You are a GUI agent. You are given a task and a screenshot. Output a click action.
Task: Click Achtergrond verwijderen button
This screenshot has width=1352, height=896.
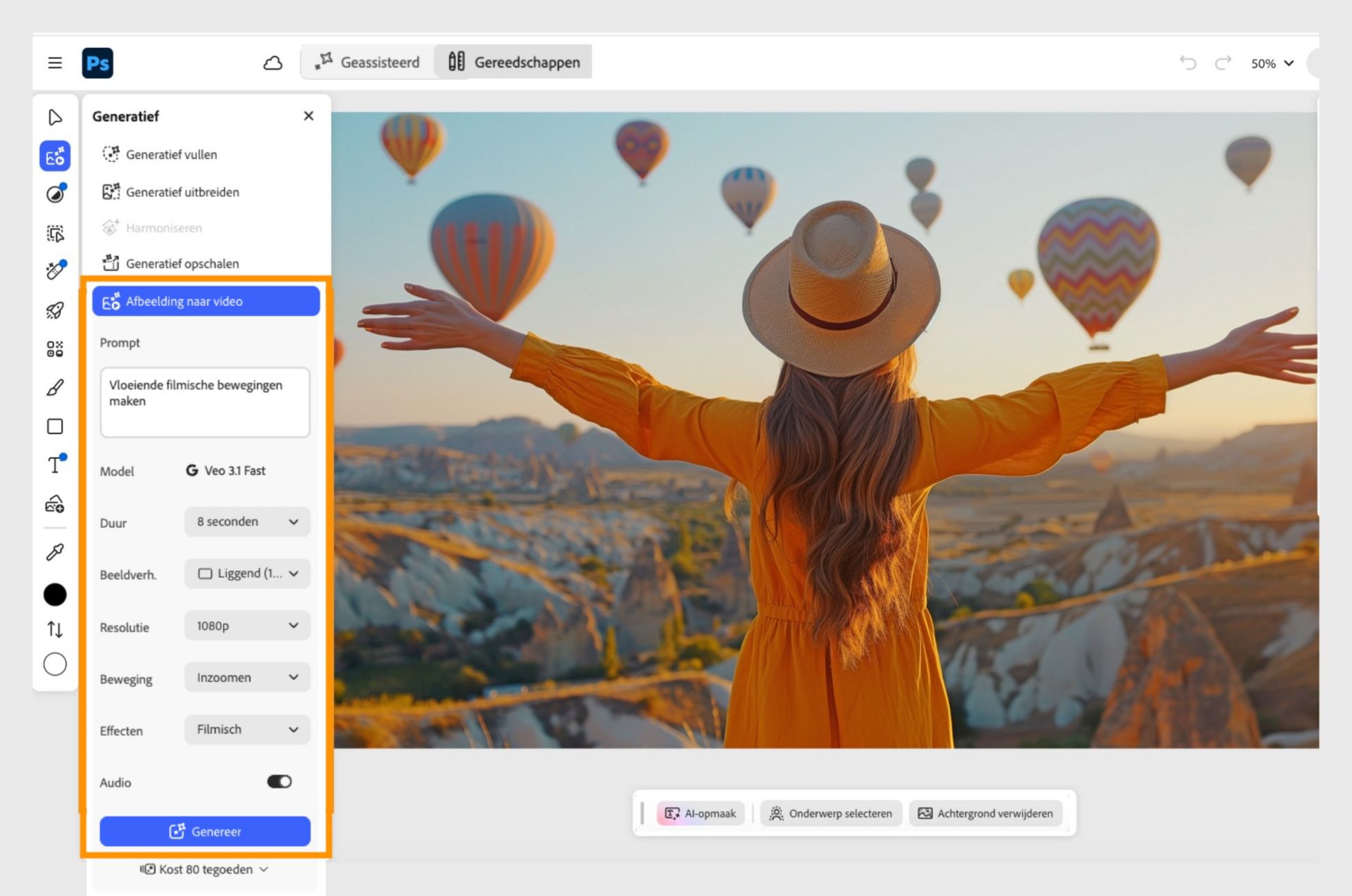click(985, 814)
